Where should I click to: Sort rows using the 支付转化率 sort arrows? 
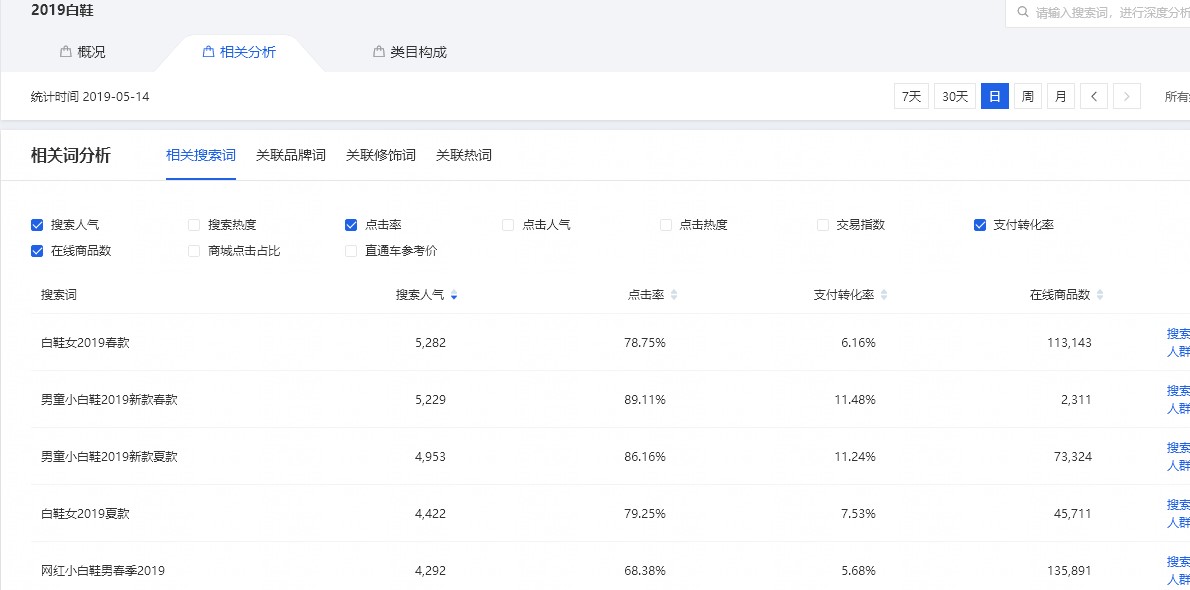(882, 294)
